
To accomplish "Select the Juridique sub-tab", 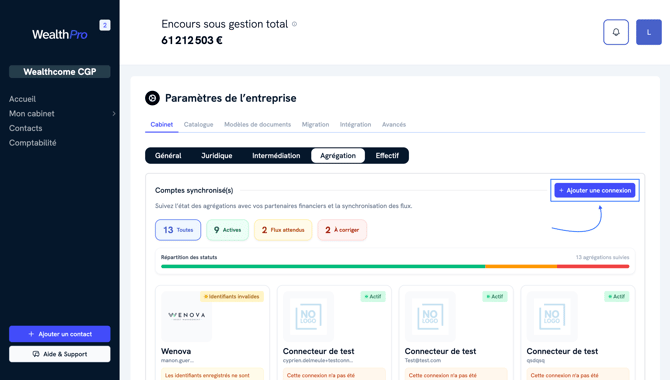I will 217,156.
